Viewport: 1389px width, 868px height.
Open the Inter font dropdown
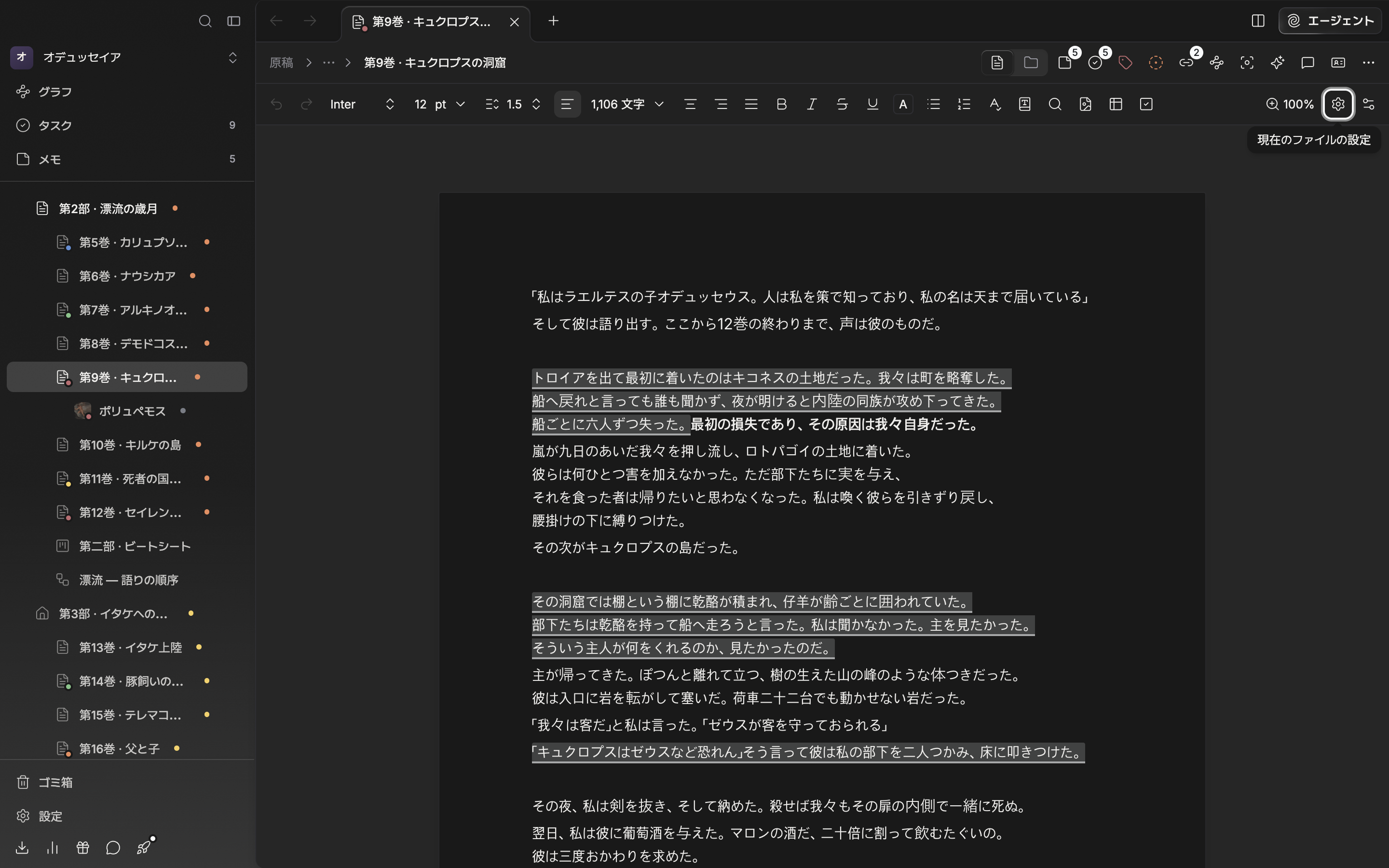(362, 104)
